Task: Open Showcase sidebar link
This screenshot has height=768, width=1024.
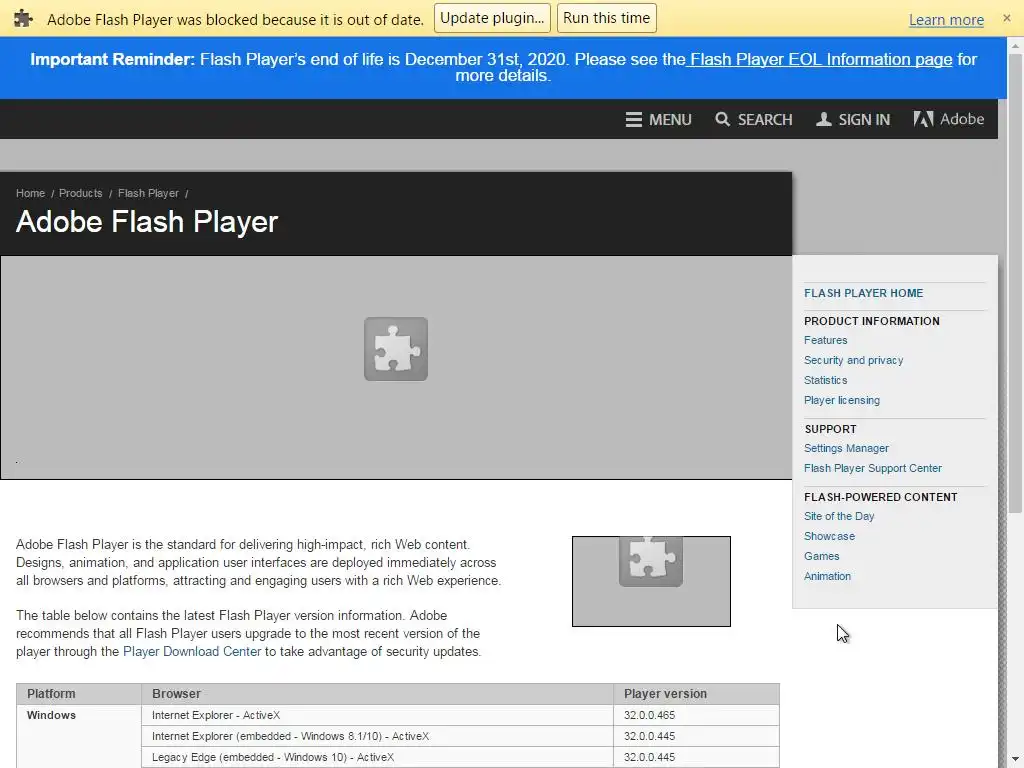Action: tap(829, 536)
